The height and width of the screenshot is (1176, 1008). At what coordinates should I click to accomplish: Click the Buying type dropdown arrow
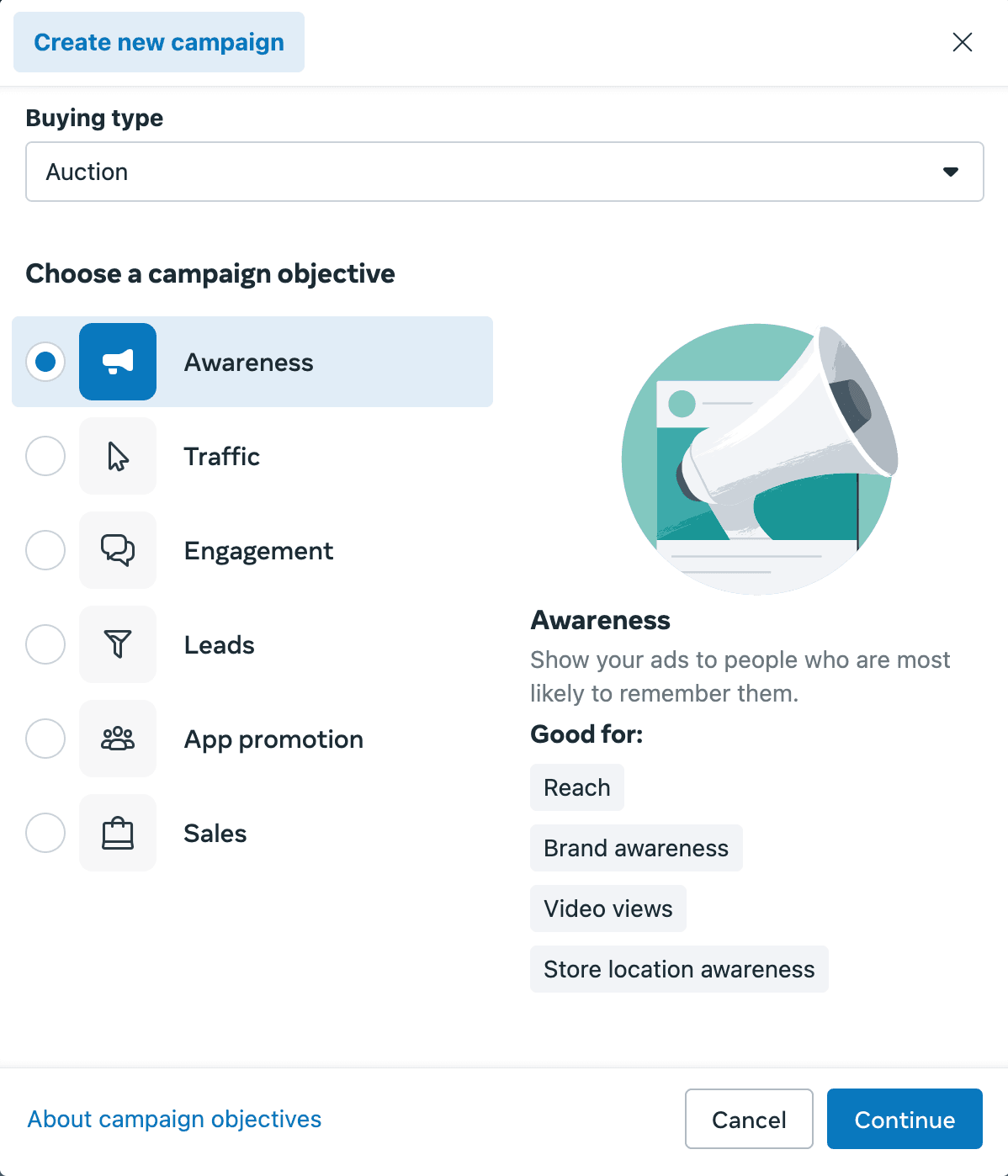click(951, 172)
